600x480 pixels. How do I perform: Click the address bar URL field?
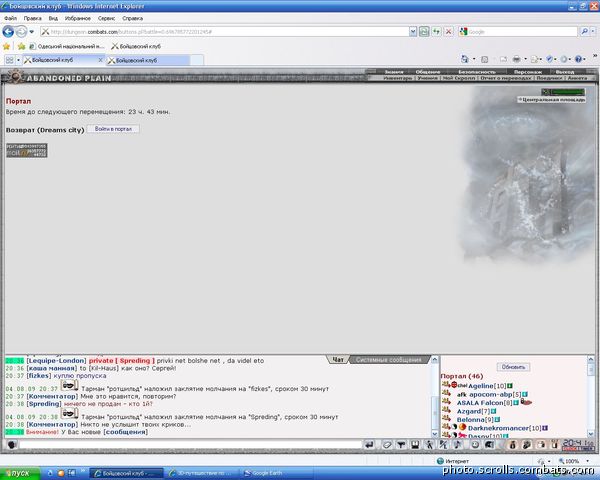coord(225,32)
